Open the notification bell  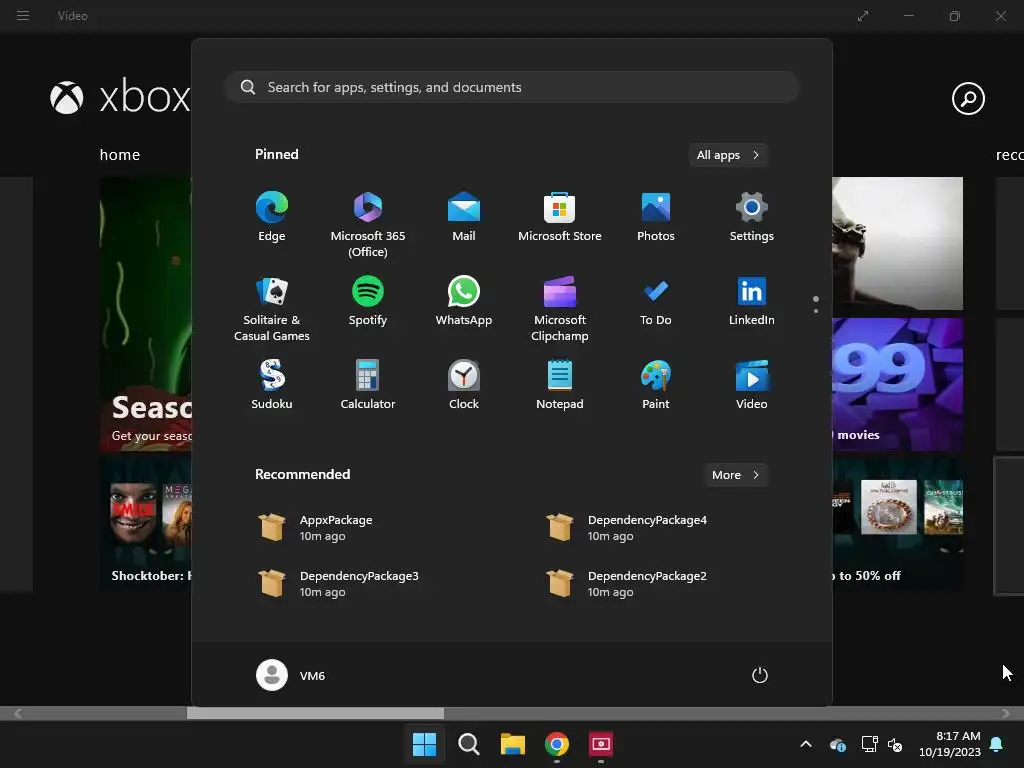point(997,744)
